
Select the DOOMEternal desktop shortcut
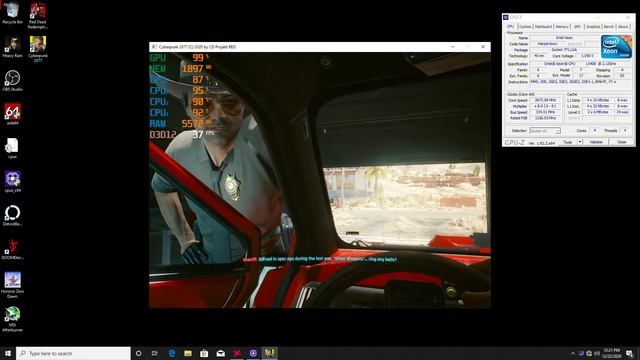(12, 249)
